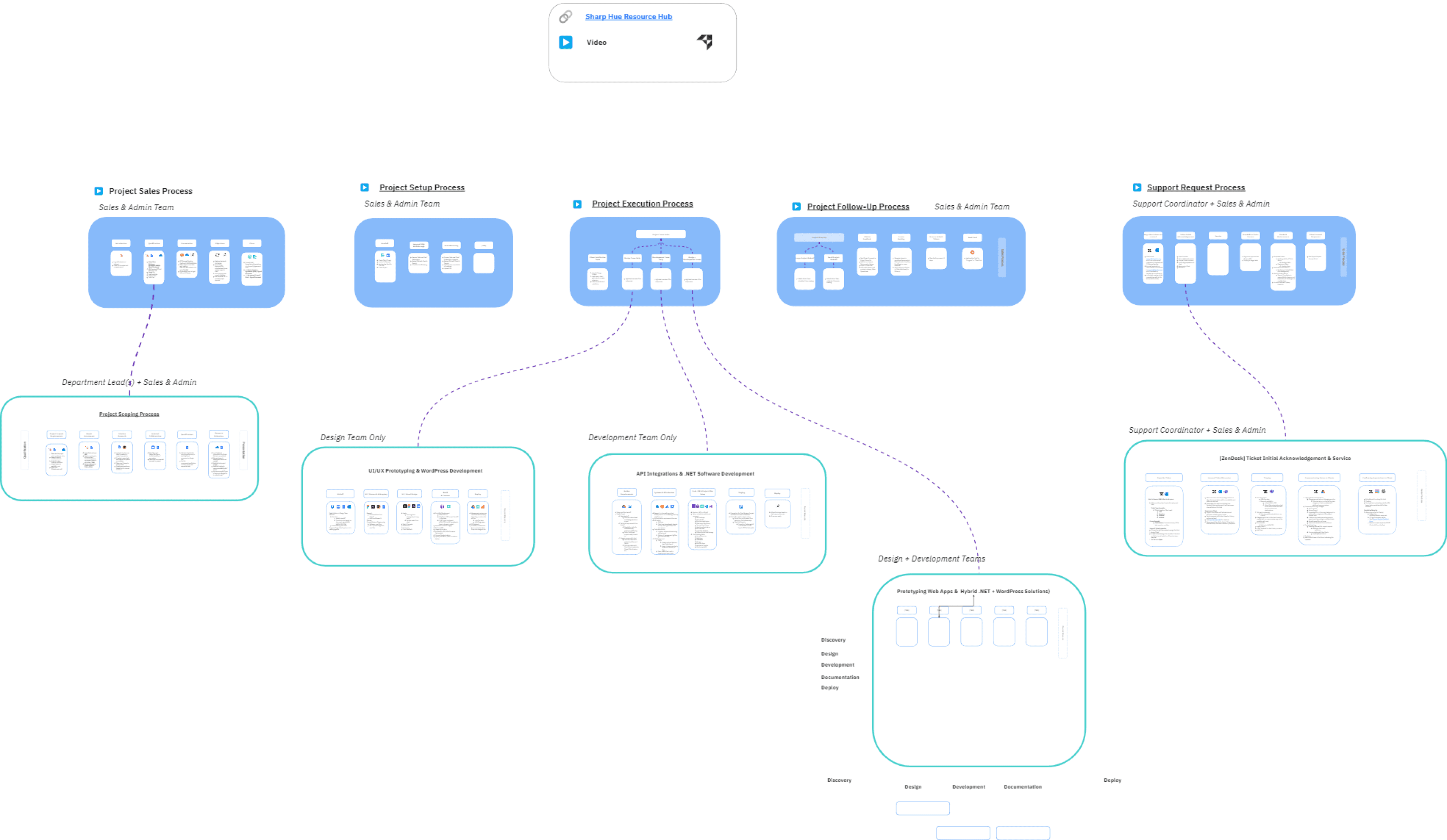Click the play icon beside Project Sales Process
Image resolution: width=1447 pixels, height=840 pixels.
tap(99, 191)
